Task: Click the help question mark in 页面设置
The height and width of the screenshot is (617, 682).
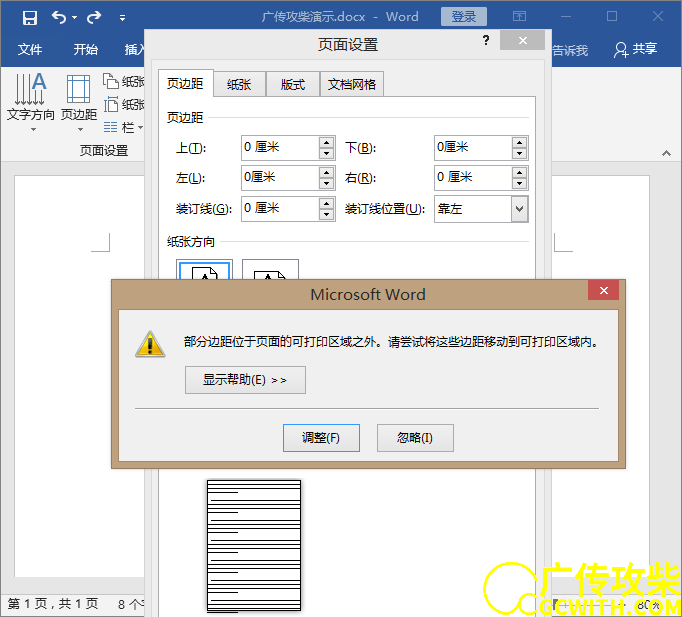Action: (x=486, y=40)
